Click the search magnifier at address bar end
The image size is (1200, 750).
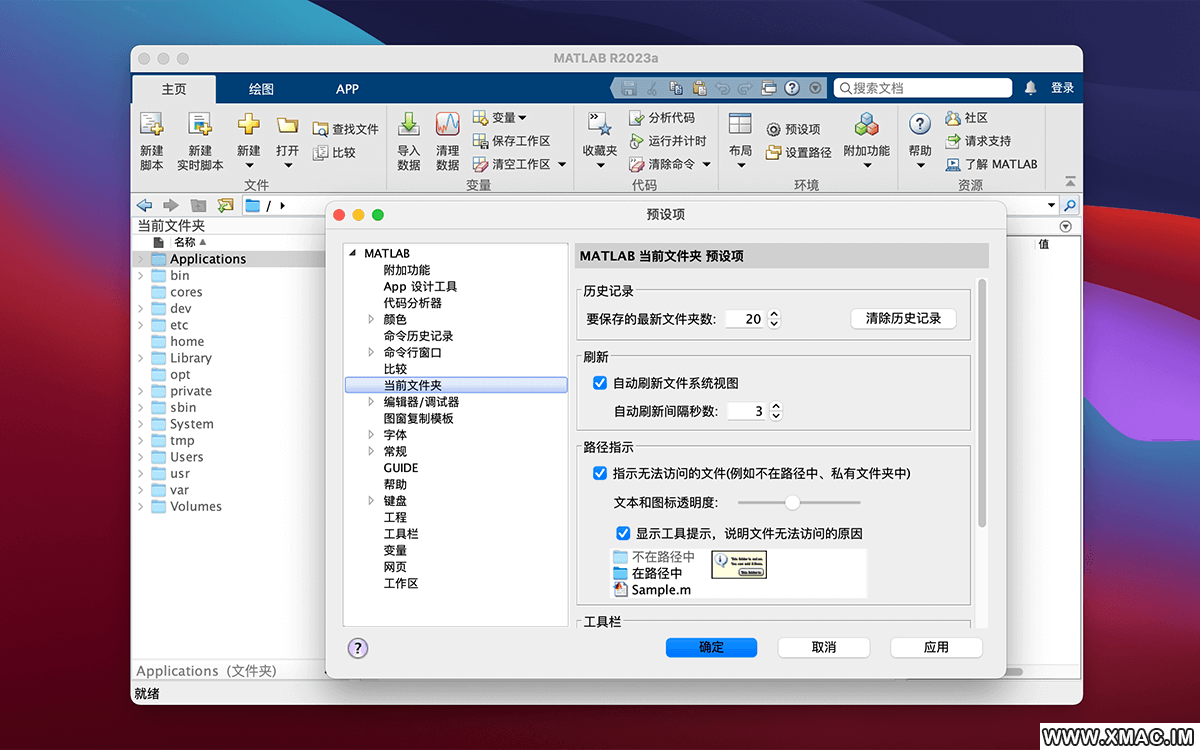click(x=1070, y=205)
